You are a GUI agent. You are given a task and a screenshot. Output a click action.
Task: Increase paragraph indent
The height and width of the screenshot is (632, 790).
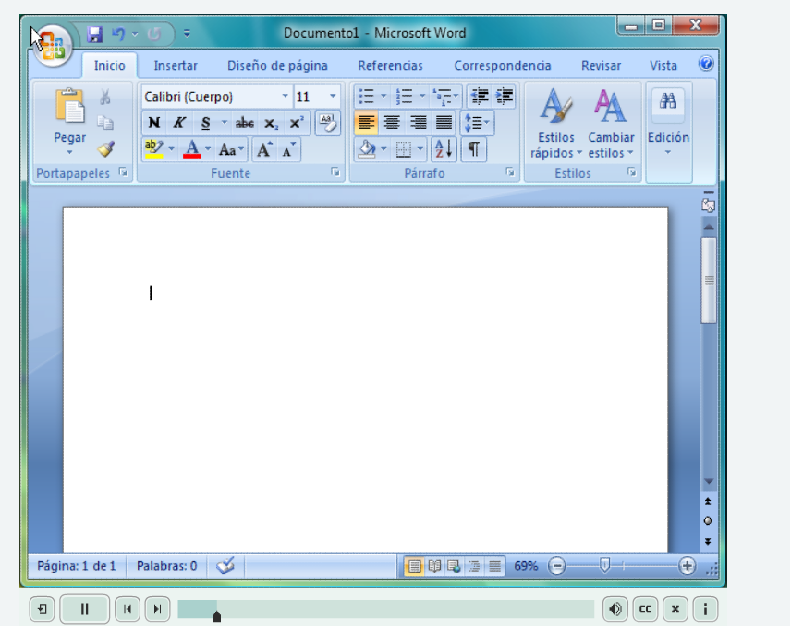point(504,96)
